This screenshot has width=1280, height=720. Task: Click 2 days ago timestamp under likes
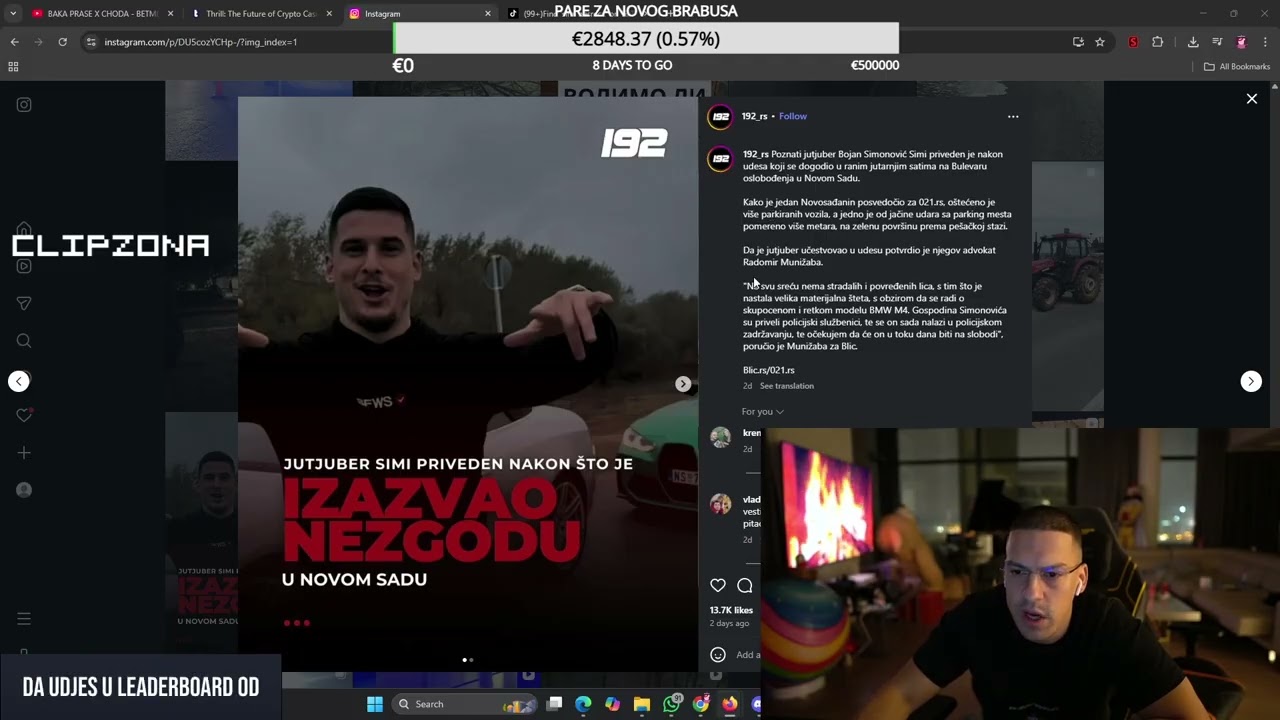[729, 623]
